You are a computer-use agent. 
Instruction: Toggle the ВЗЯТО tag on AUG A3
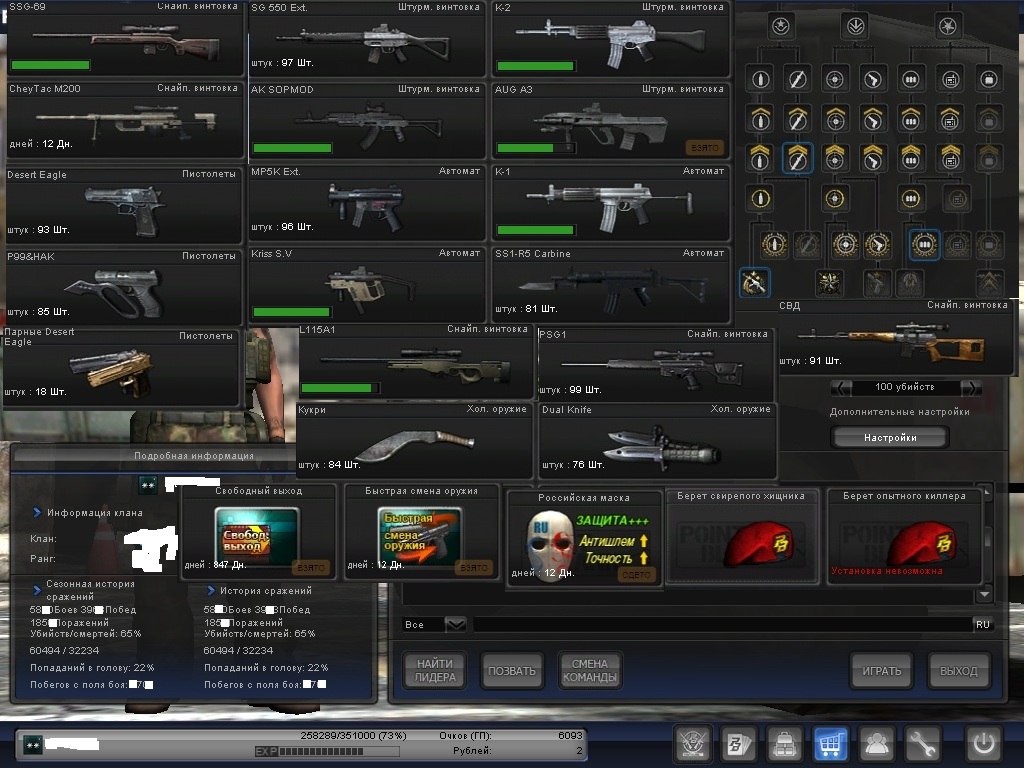[x=705, y=148]
